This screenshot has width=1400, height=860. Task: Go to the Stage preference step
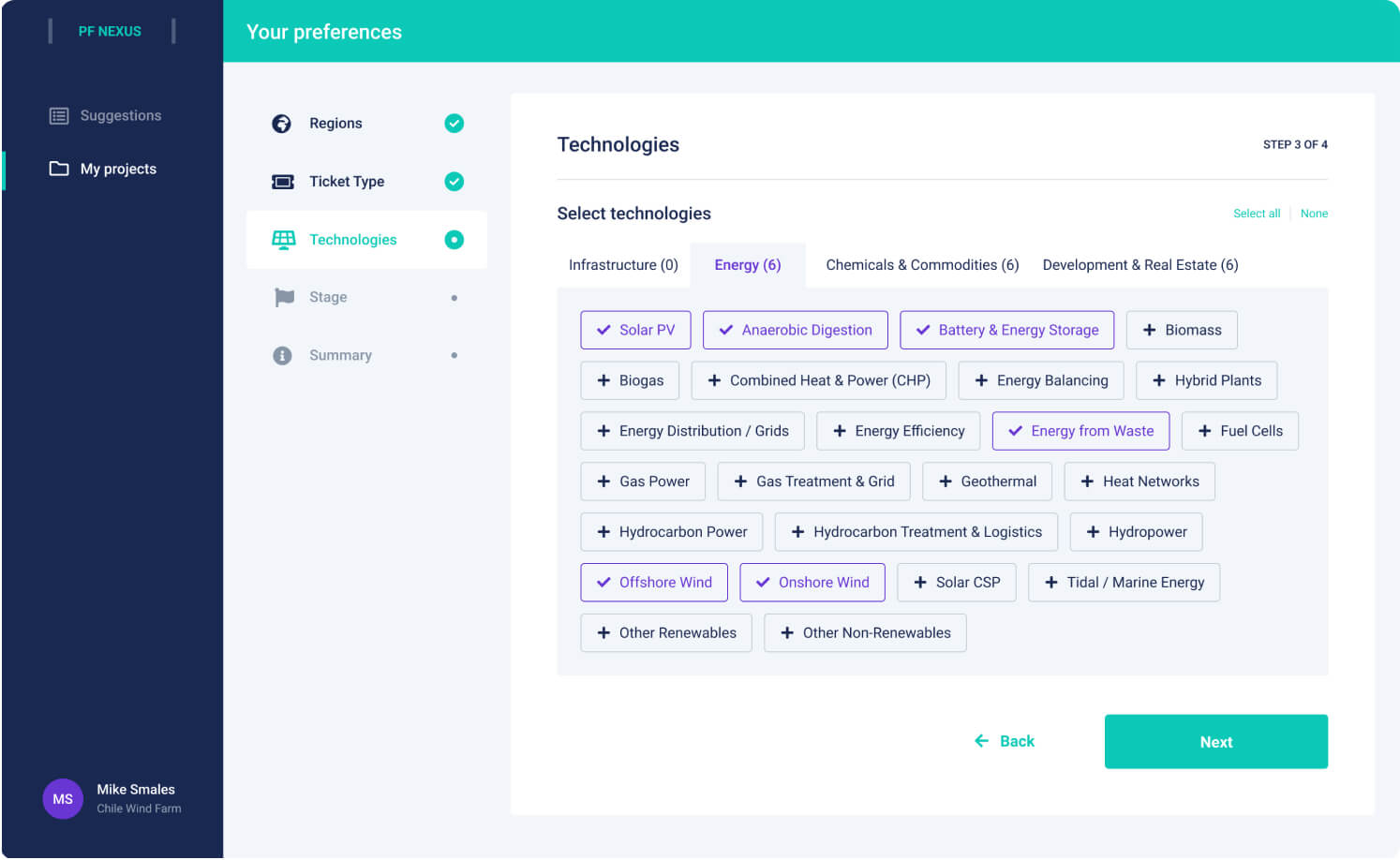point(366,298)
